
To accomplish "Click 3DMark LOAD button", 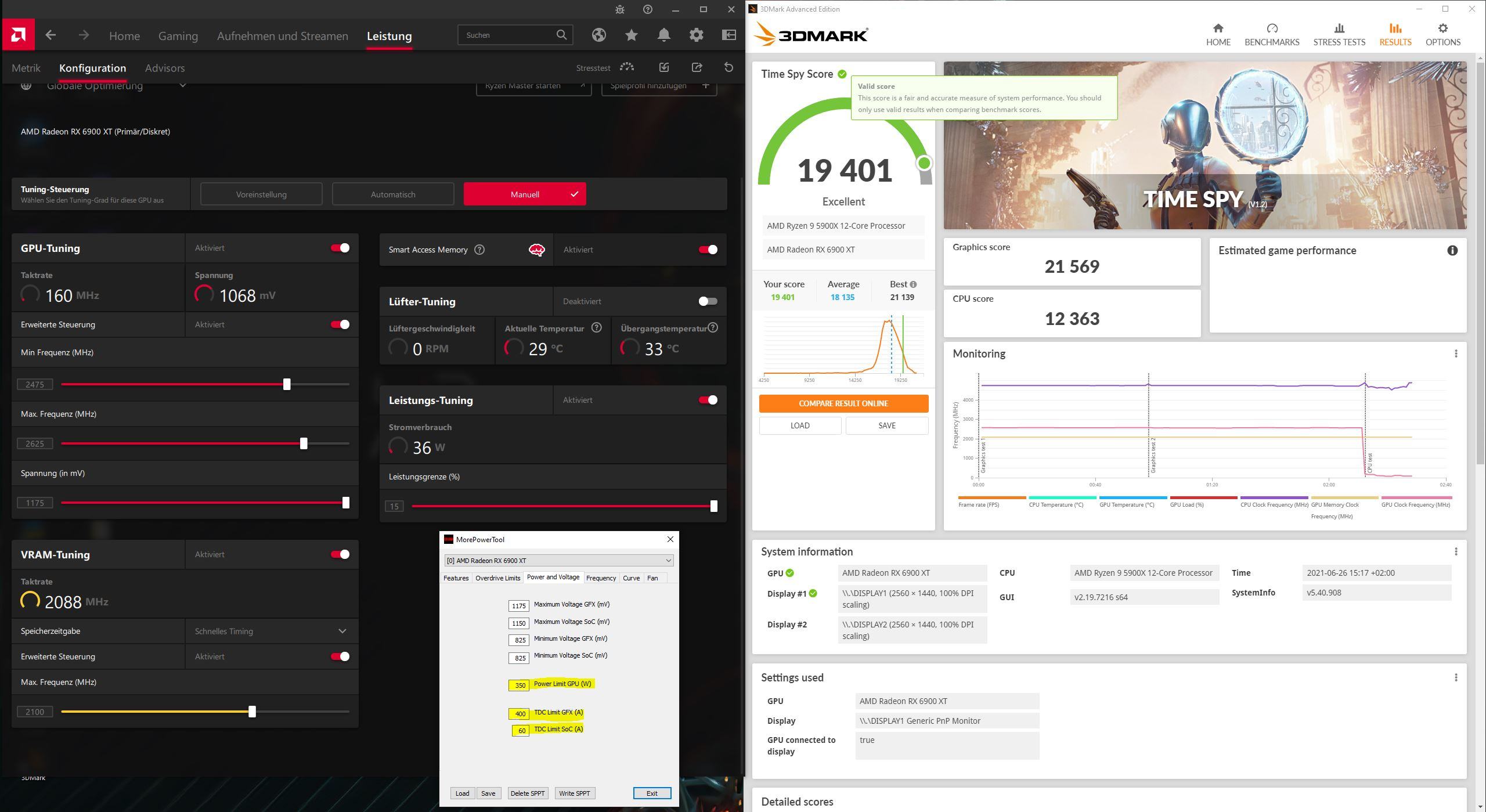I will pos(800,425).
